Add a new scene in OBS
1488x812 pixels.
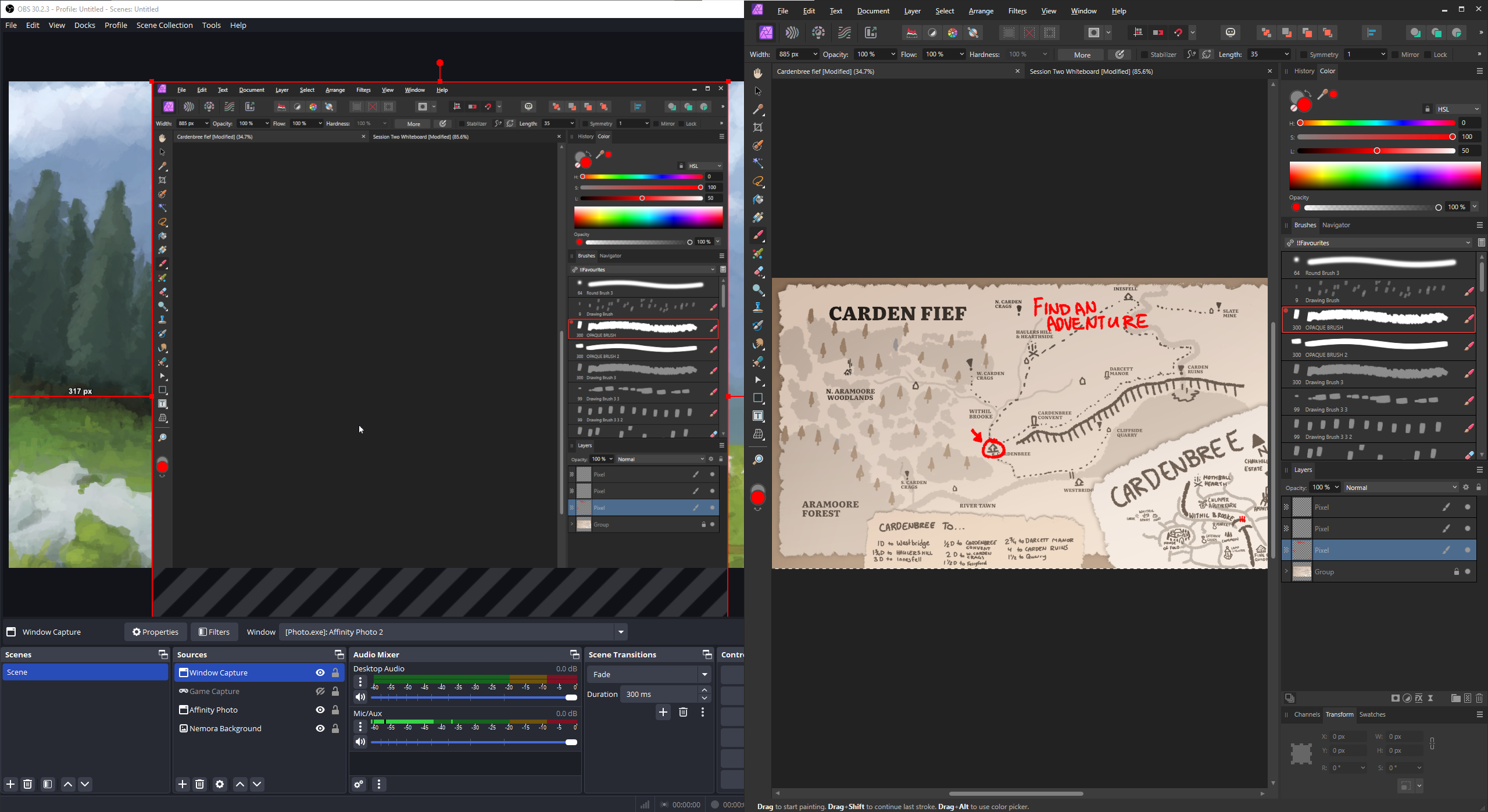tap(10, 784)
